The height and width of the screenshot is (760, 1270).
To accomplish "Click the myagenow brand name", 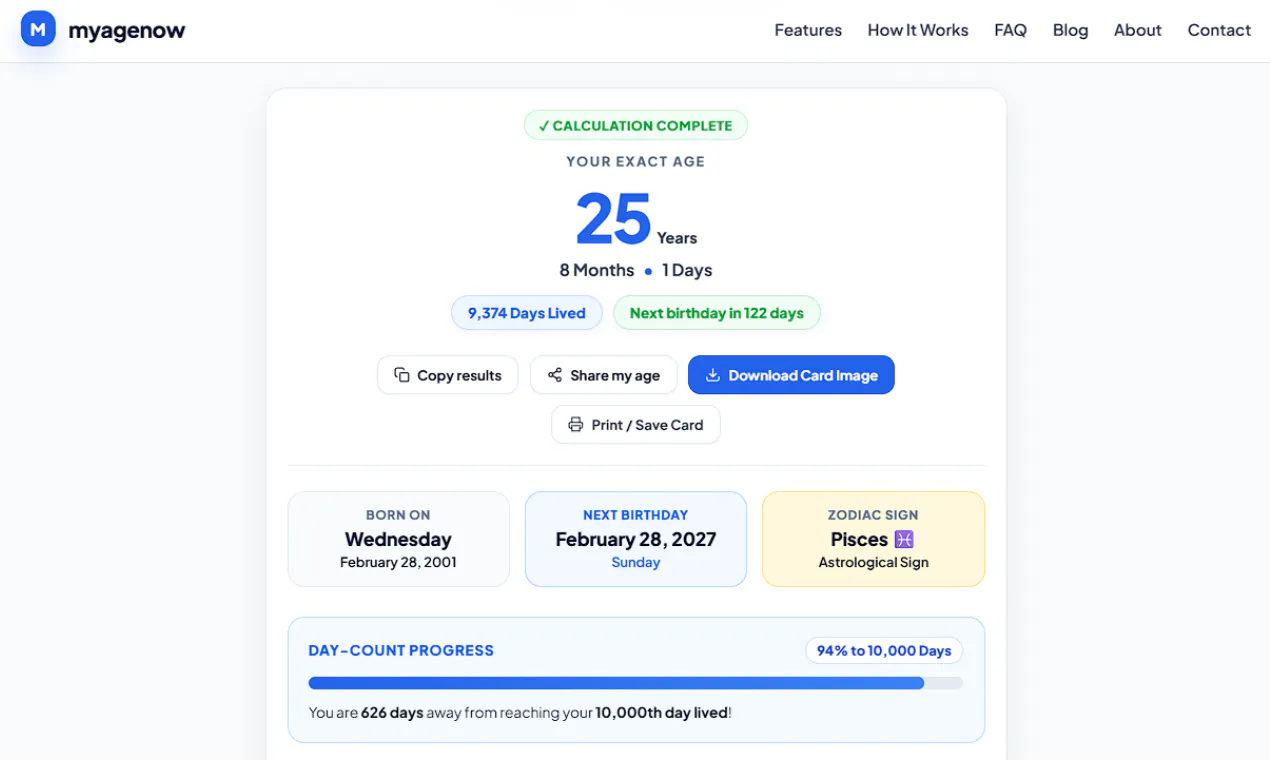I will 127,30.
